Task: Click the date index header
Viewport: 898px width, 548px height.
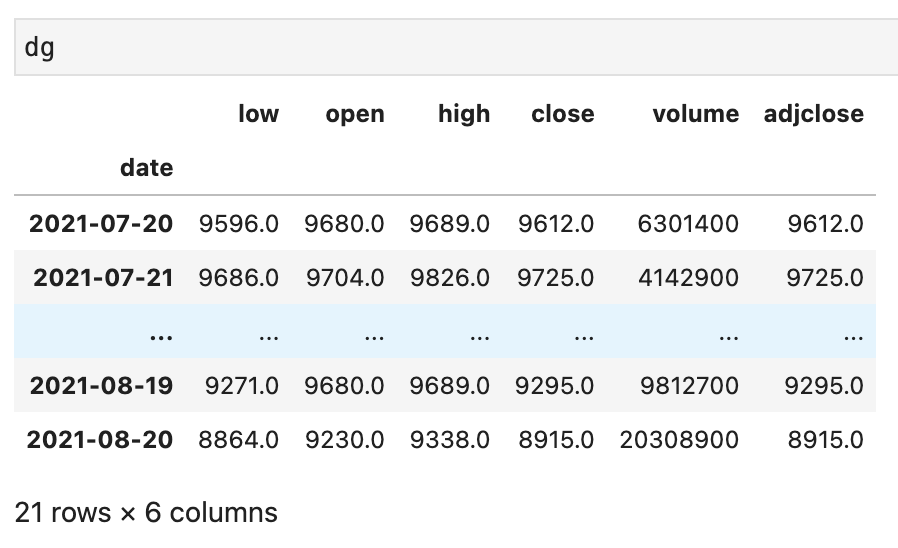Action: pos(146,168)
